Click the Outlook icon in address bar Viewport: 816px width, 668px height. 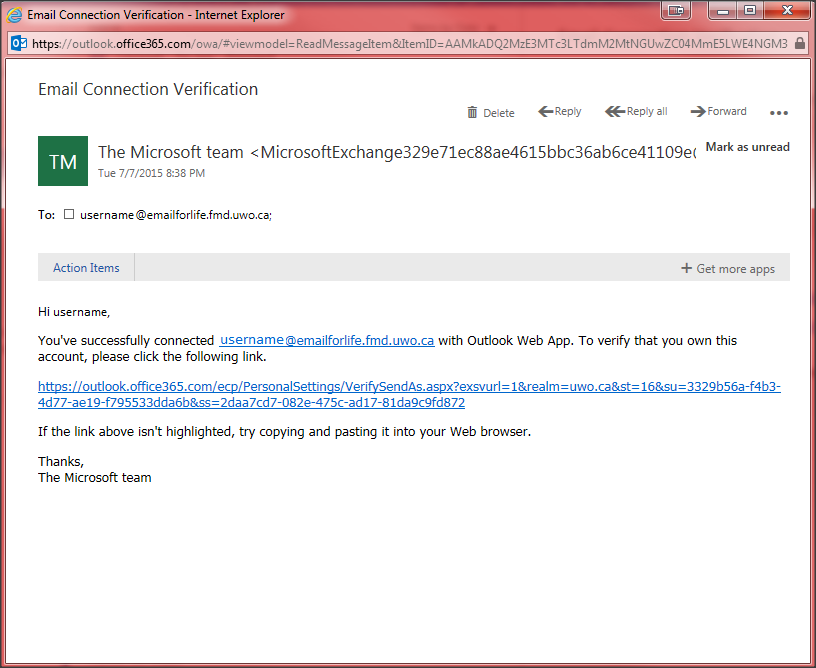click(19, 43)
